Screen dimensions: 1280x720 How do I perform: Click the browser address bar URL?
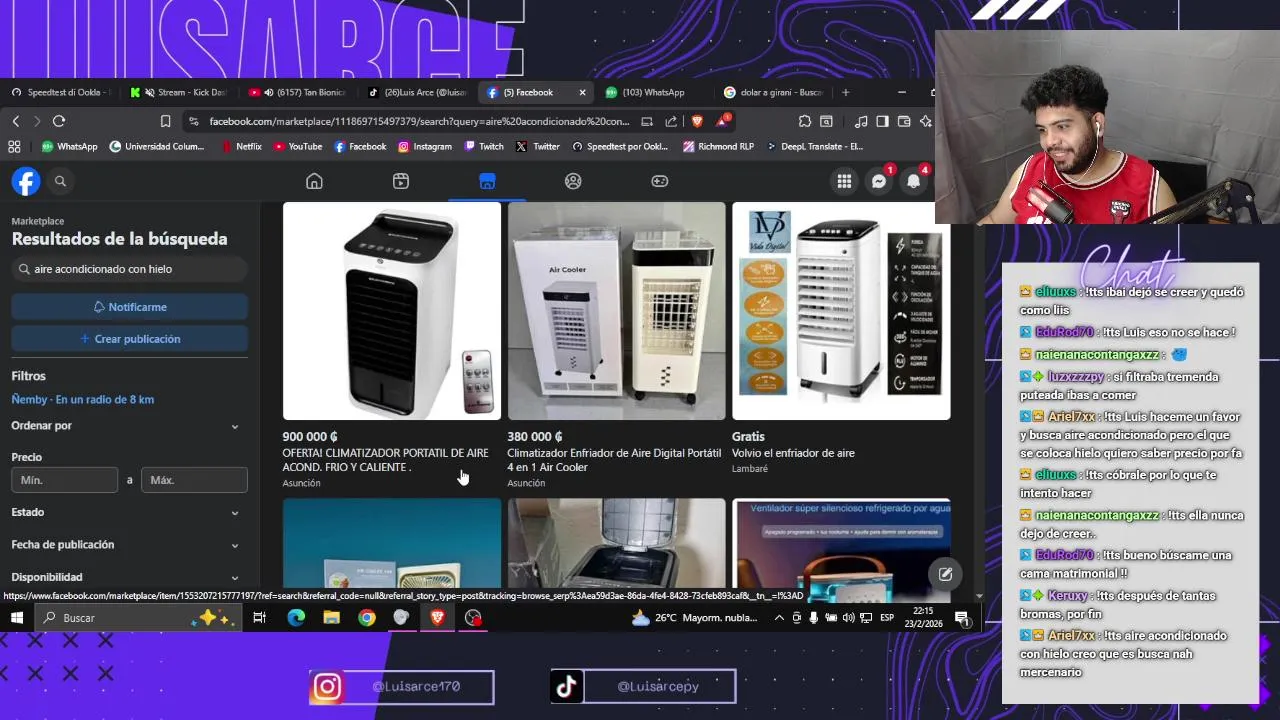click(419, 121)
